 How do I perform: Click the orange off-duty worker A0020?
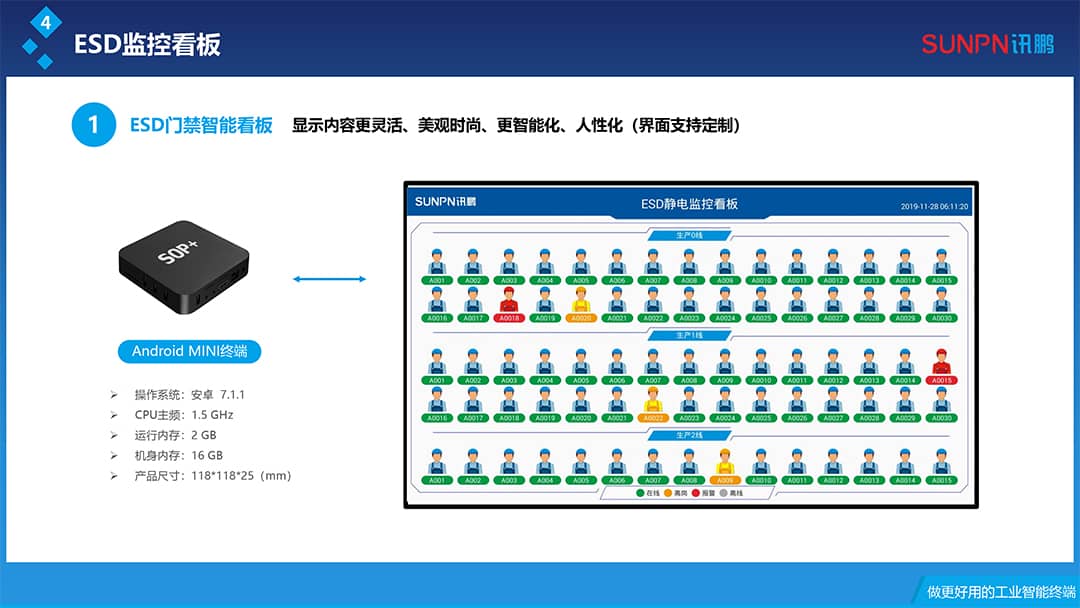580,318
